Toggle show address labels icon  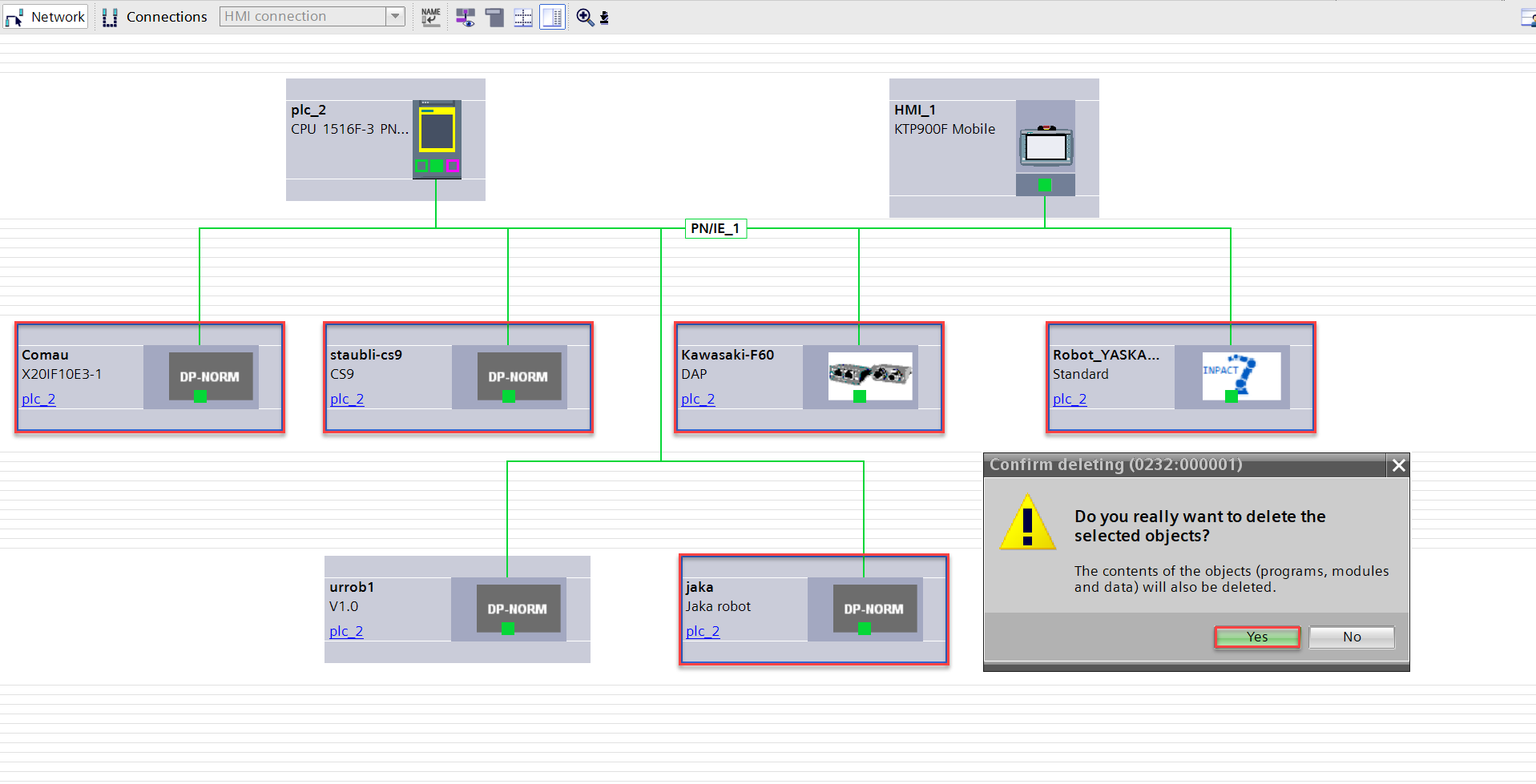point(466,17)
